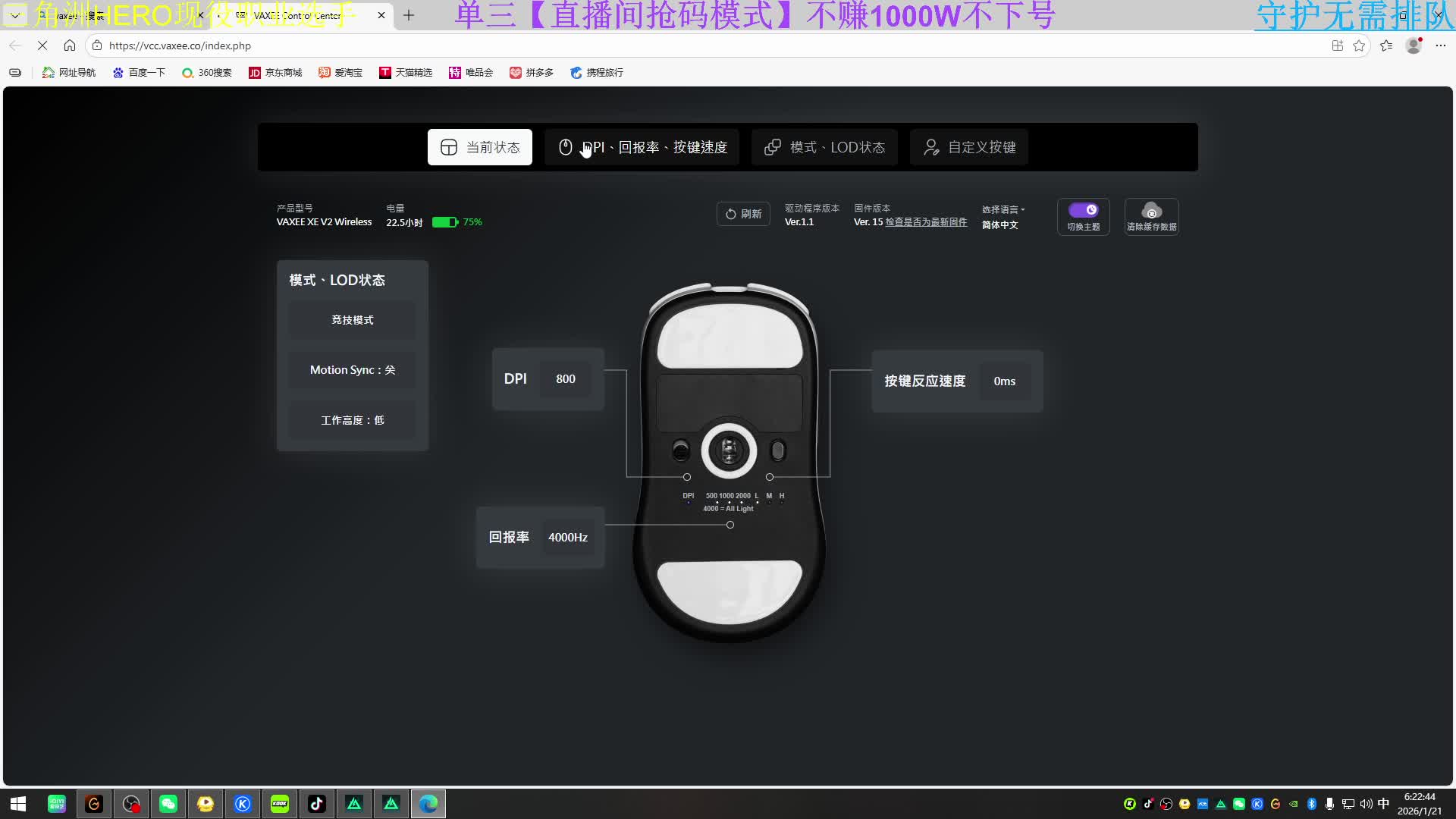Open a new browser tab
This screenshot has height=819, width=1456.
[x=409, y=15]
